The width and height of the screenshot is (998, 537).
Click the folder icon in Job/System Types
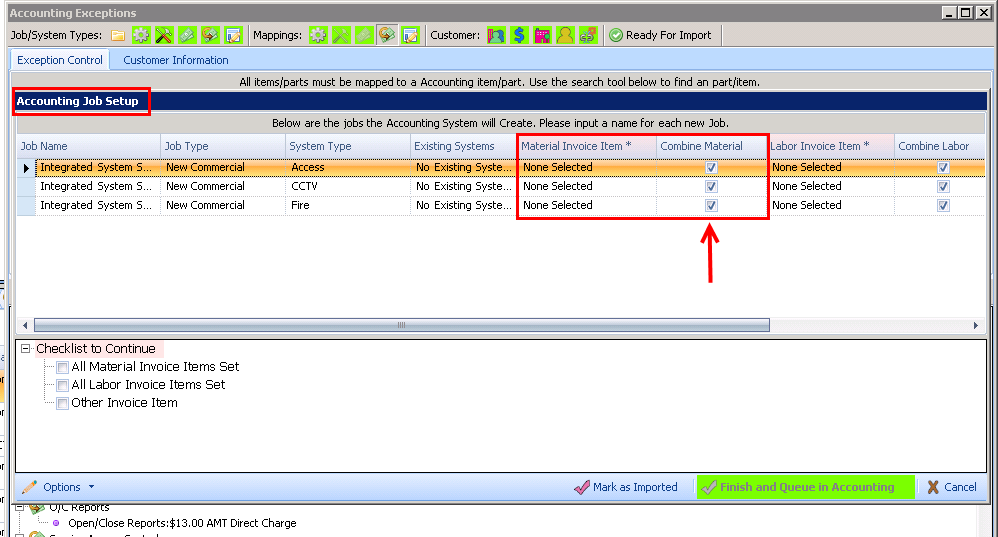(x=118, y=36)
